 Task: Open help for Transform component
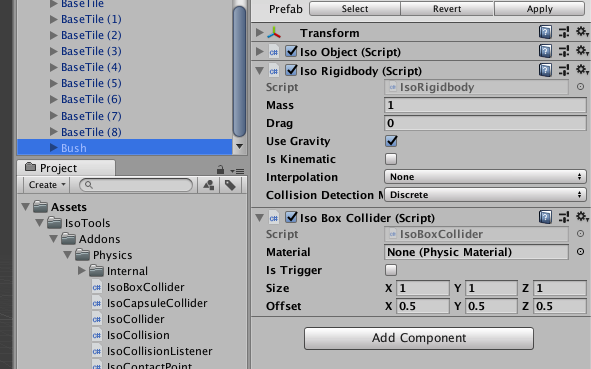(x=545, y=32)
